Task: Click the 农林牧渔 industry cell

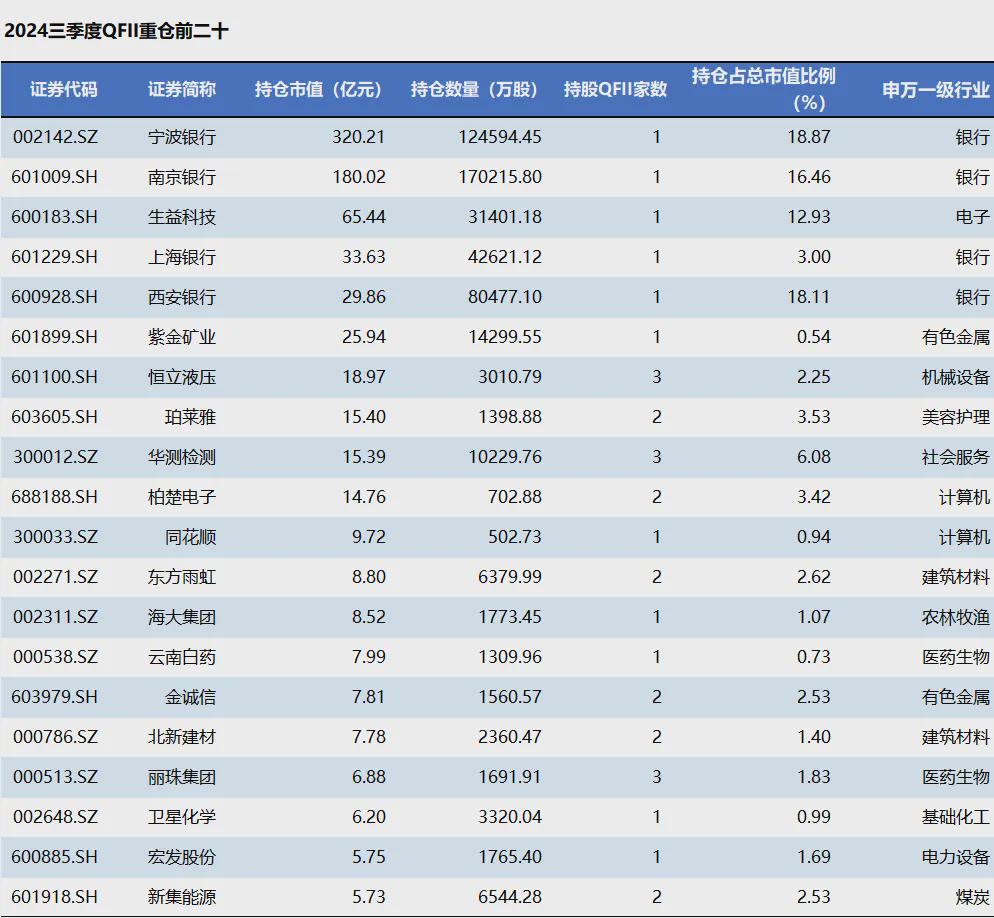Action: tap(955, 617)
